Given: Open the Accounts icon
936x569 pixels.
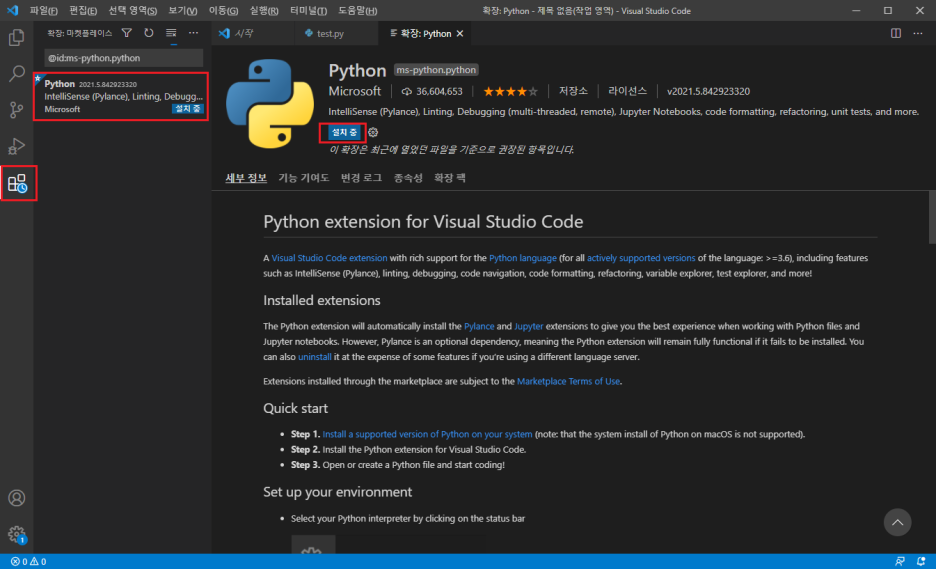Looking at the screenshot, I should pos(17,498).
